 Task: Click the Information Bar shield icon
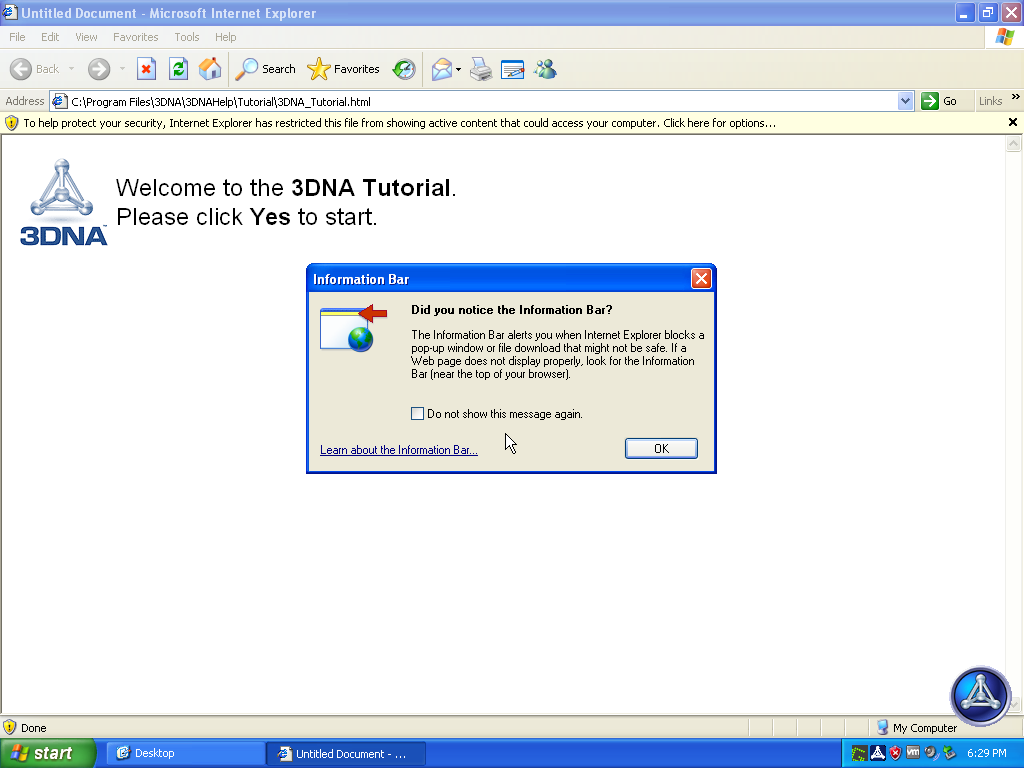tap(11, 123)
